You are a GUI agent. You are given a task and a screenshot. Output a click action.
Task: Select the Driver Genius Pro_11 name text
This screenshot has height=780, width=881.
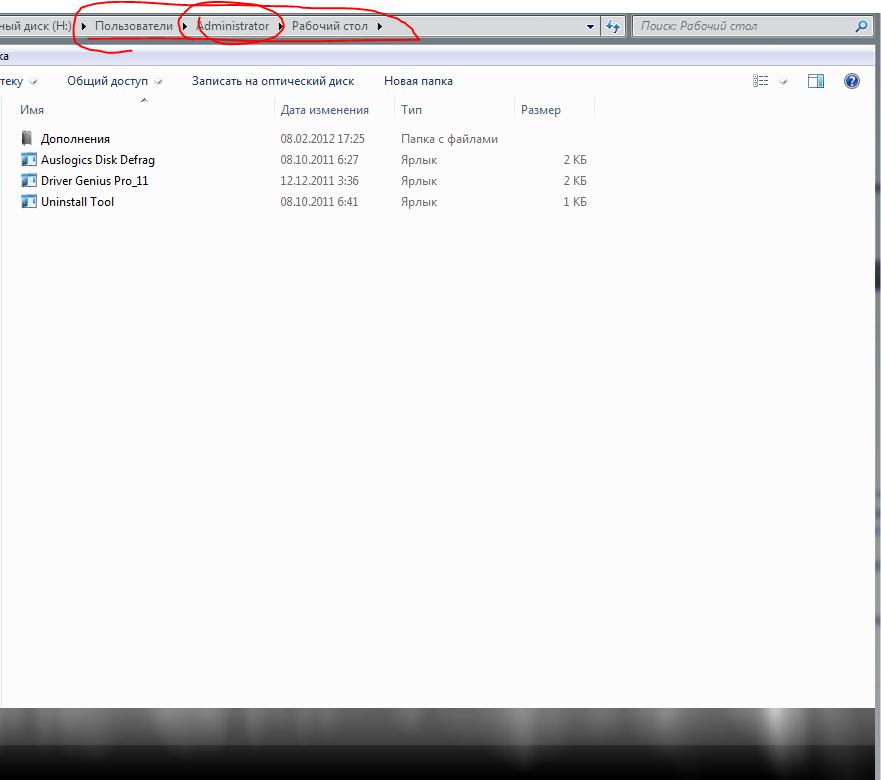pos(94,180)
